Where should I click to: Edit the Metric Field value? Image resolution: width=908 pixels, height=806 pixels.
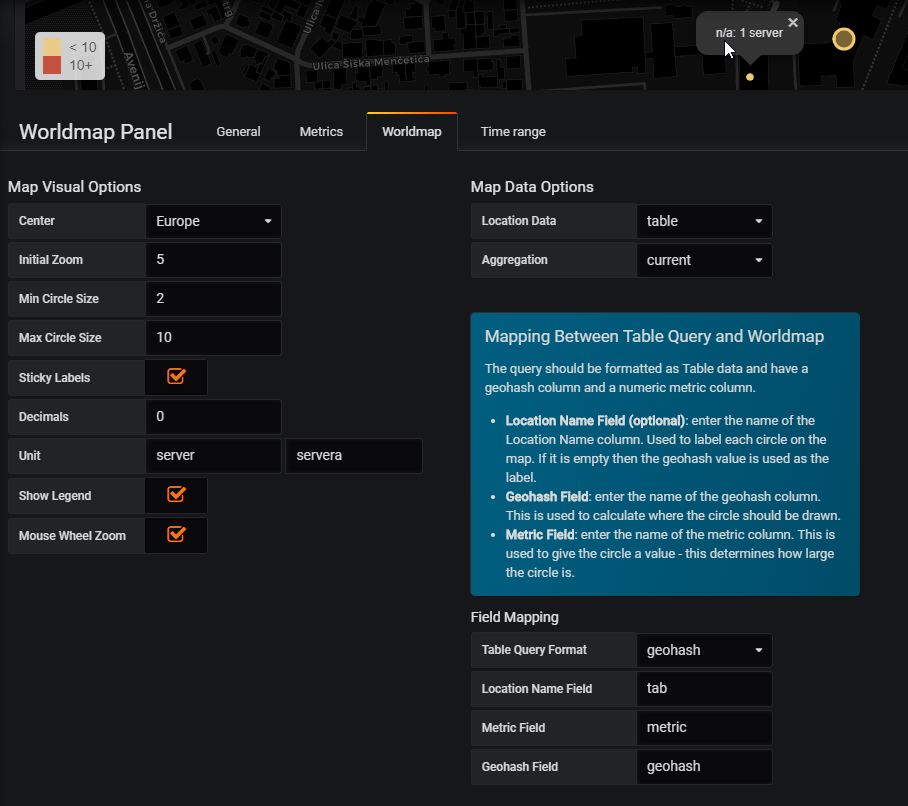(704, 727)
